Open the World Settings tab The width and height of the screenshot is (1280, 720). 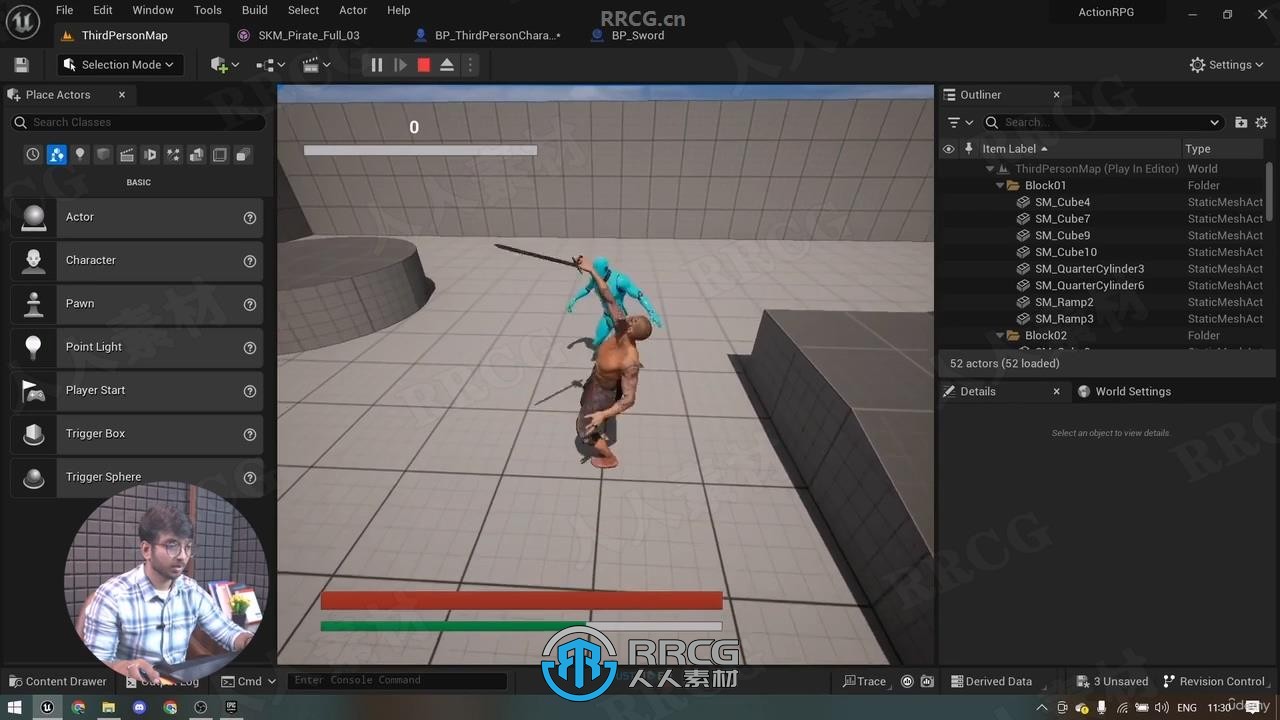pyautogui.click(x=1124, y=392)
